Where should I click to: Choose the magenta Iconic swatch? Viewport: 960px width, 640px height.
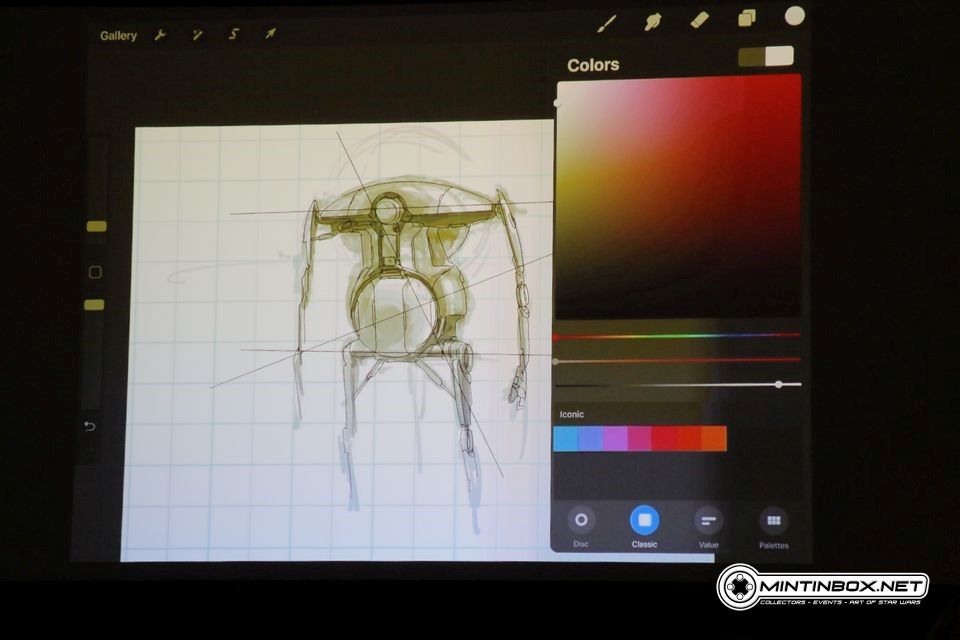tap(640, 439)
